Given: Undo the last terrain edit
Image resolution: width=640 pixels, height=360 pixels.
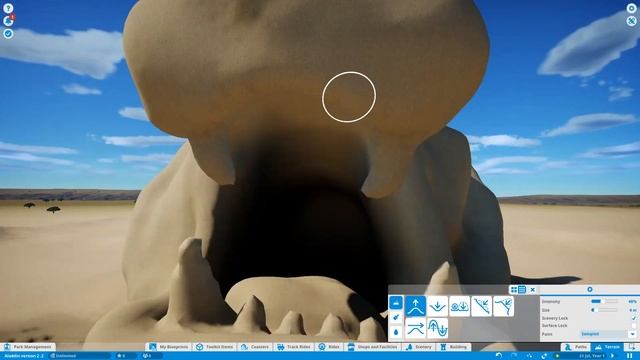Looking at the screenshot, I should (499, 356).
